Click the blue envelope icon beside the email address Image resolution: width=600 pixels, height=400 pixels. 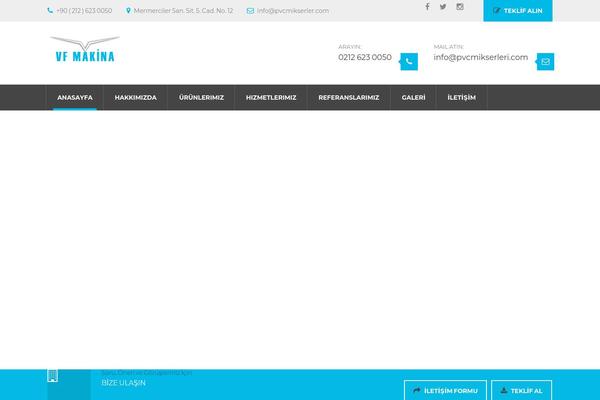[545, 62]
